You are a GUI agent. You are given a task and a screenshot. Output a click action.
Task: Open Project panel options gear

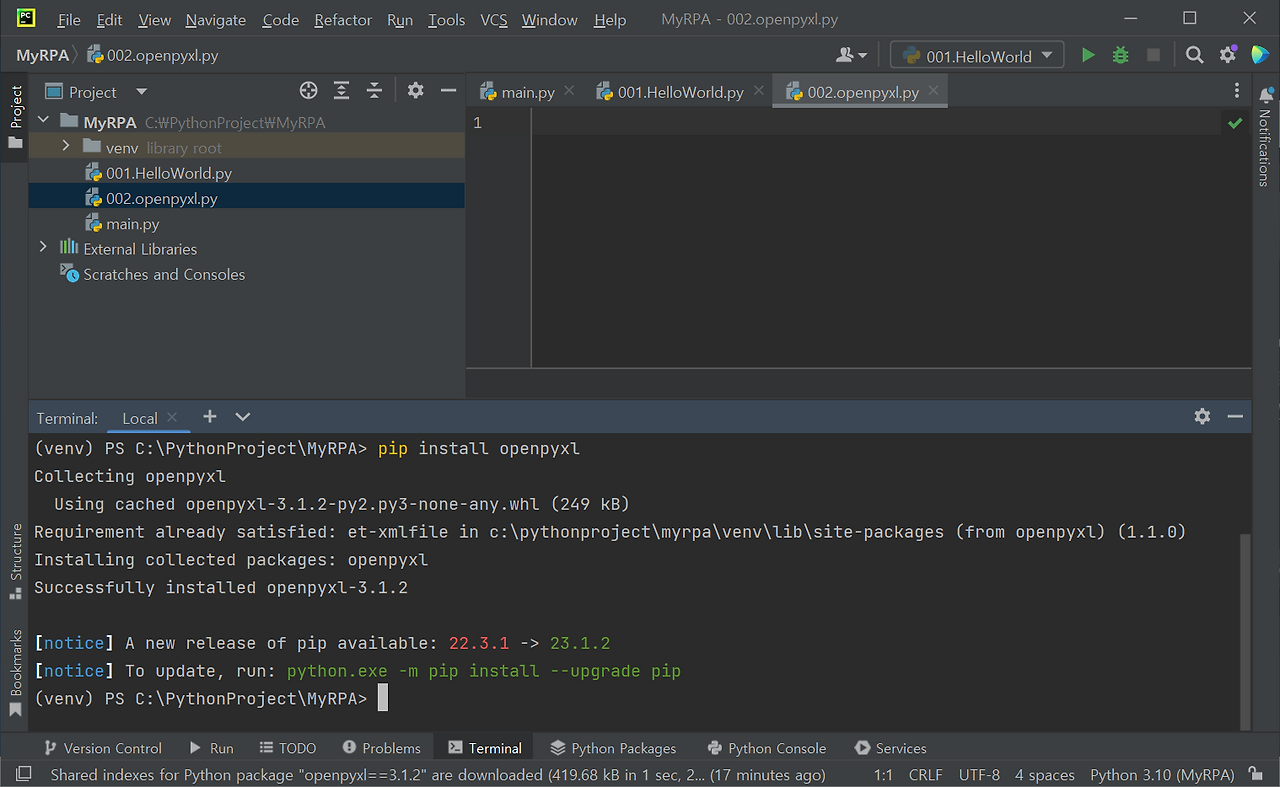pyautogui.click(x=416, y=91)
